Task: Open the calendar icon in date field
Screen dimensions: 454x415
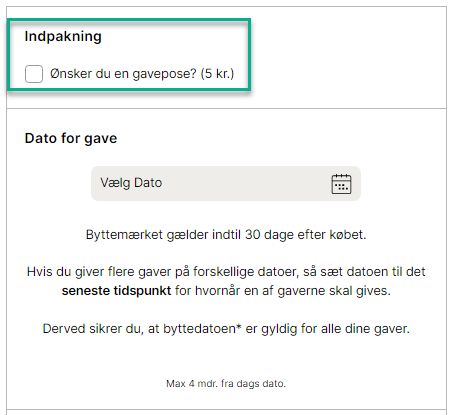Action: pyautogui.click(x=341, y=184)
